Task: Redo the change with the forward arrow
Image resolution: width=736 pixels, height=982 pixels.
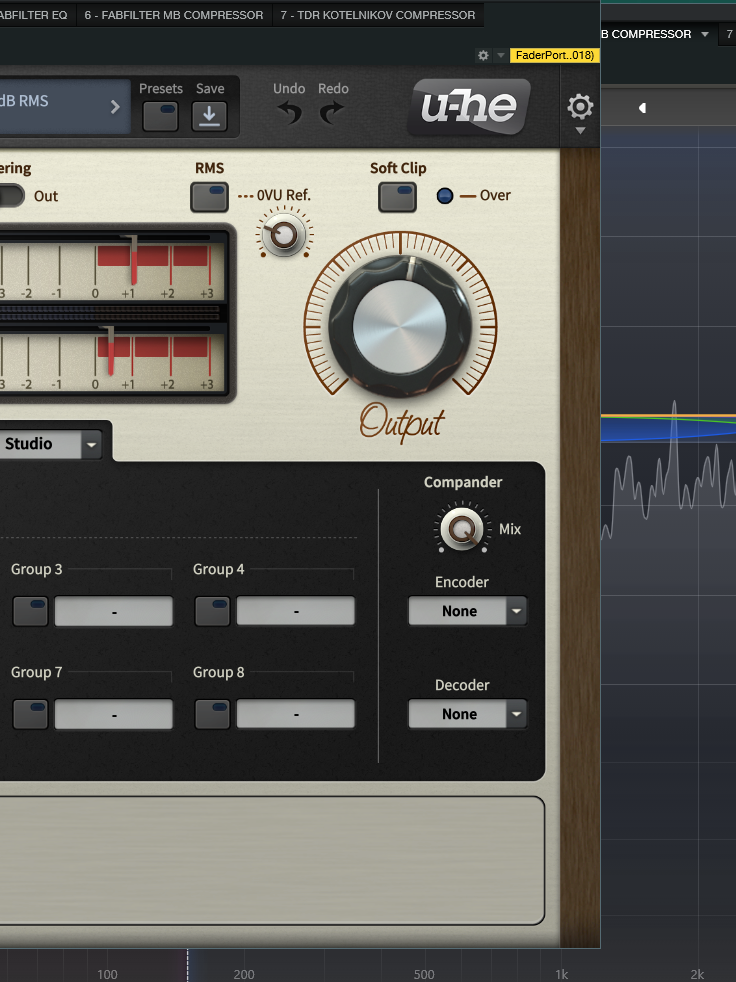Action: (x=331, y=113)
